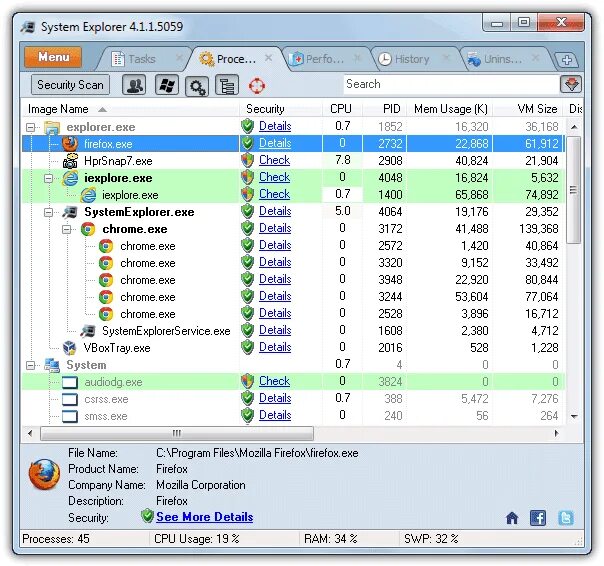Open the home website icon
Image resolution: width=604 pixels, height=566 pixels.
[x=512, y=518]
